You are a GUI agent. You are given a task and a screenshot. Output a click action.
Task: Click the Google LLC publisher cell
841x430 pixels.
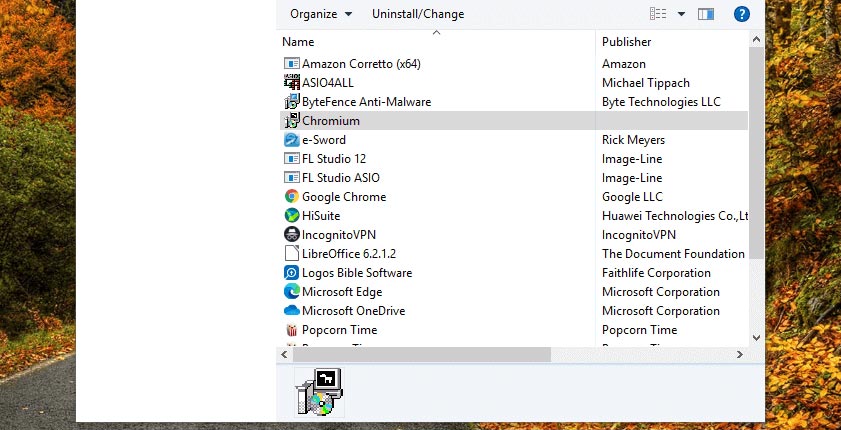632,197
